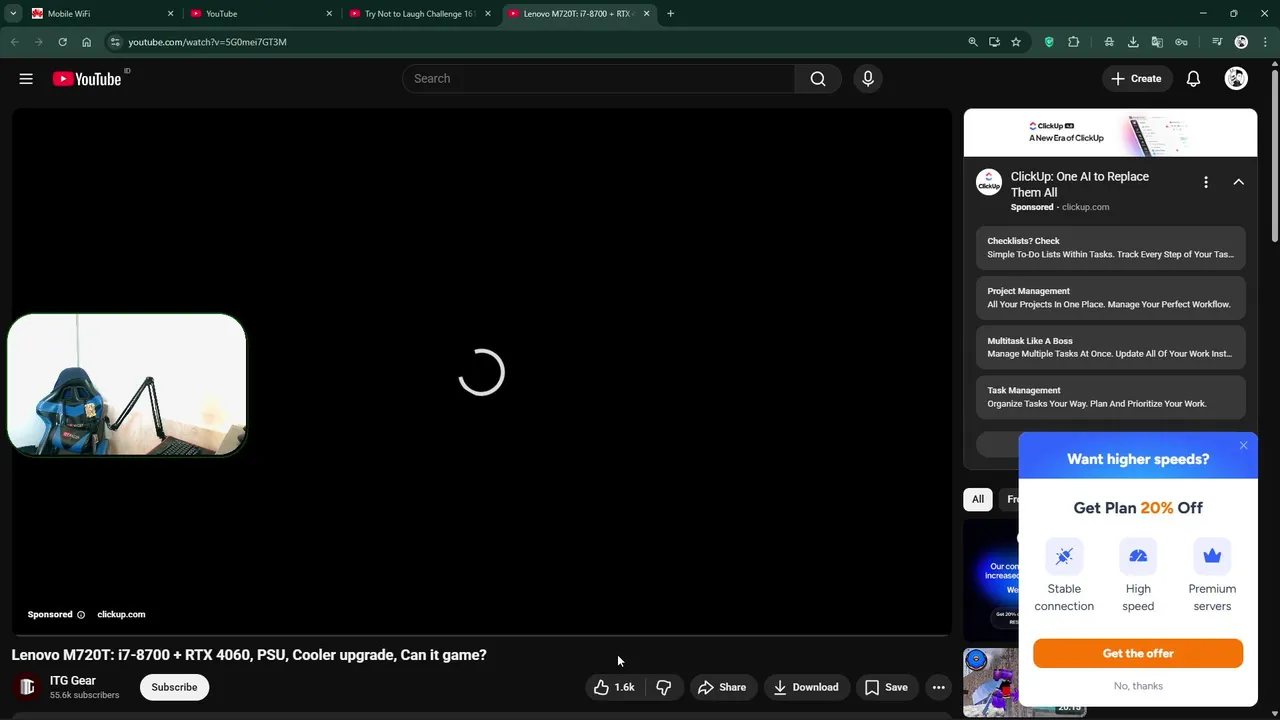Open ClickUp ad three-dot options
The height and width of the screenshot is (720, 1280).
(x=1206, y=182)
